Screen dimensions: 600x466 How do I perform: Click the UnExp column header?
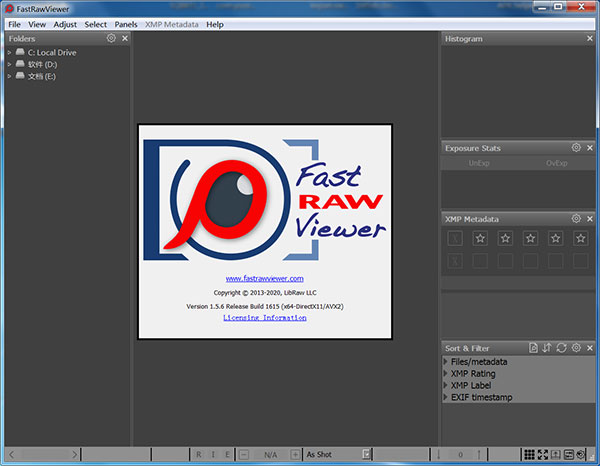479,163
